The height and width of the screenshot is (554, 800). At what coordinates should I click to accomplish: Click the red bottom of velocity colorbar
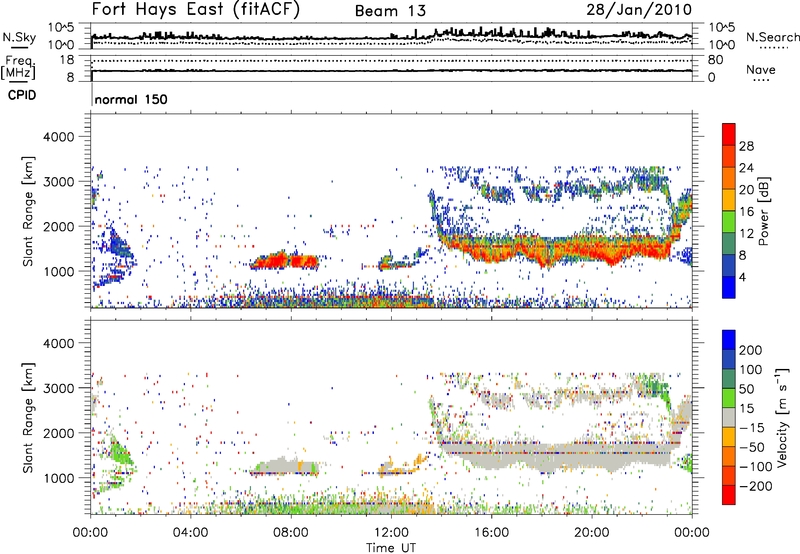click(x=729, y=495)
